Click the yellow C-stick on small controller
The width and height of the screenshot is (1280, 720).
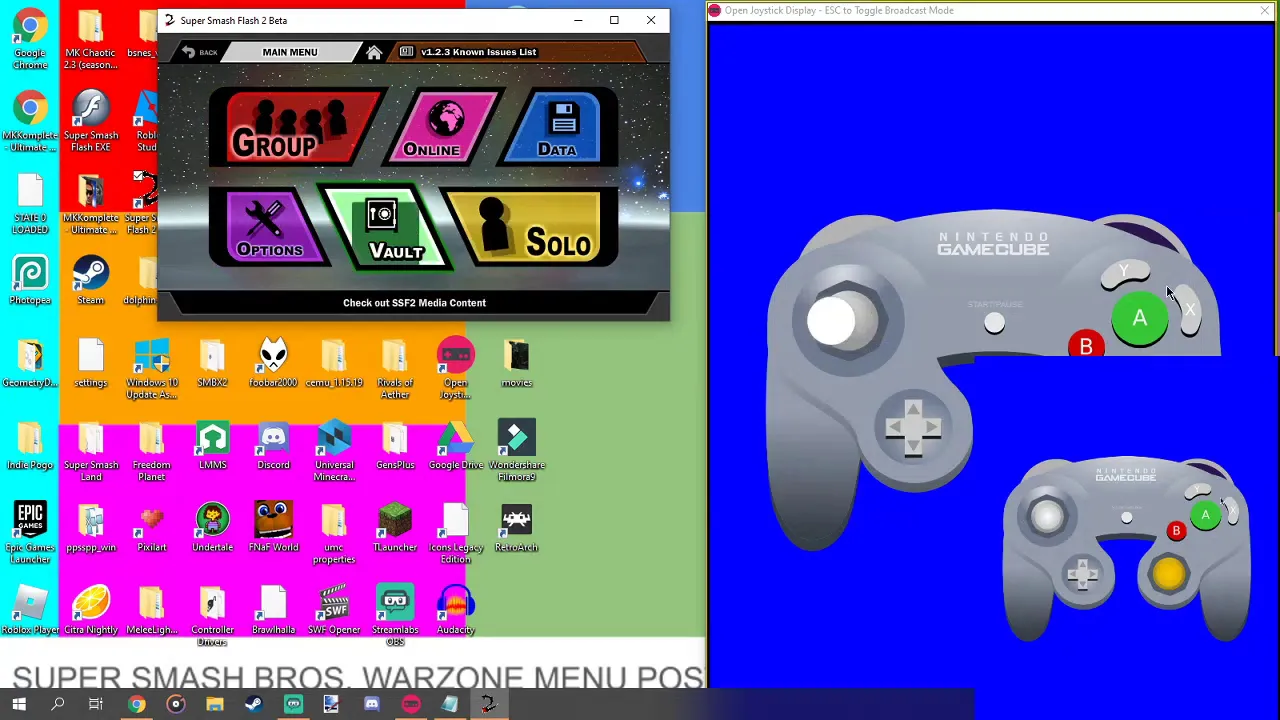(x=1169, y=573)
